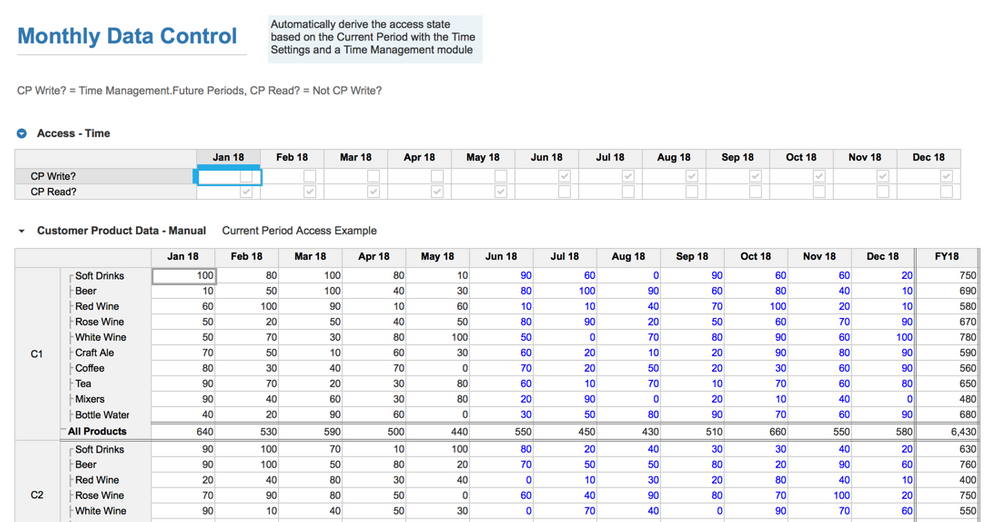Select the FY18 total cell showing 6,430
Viewport: 999px width, 522px height.
[946, 431]
